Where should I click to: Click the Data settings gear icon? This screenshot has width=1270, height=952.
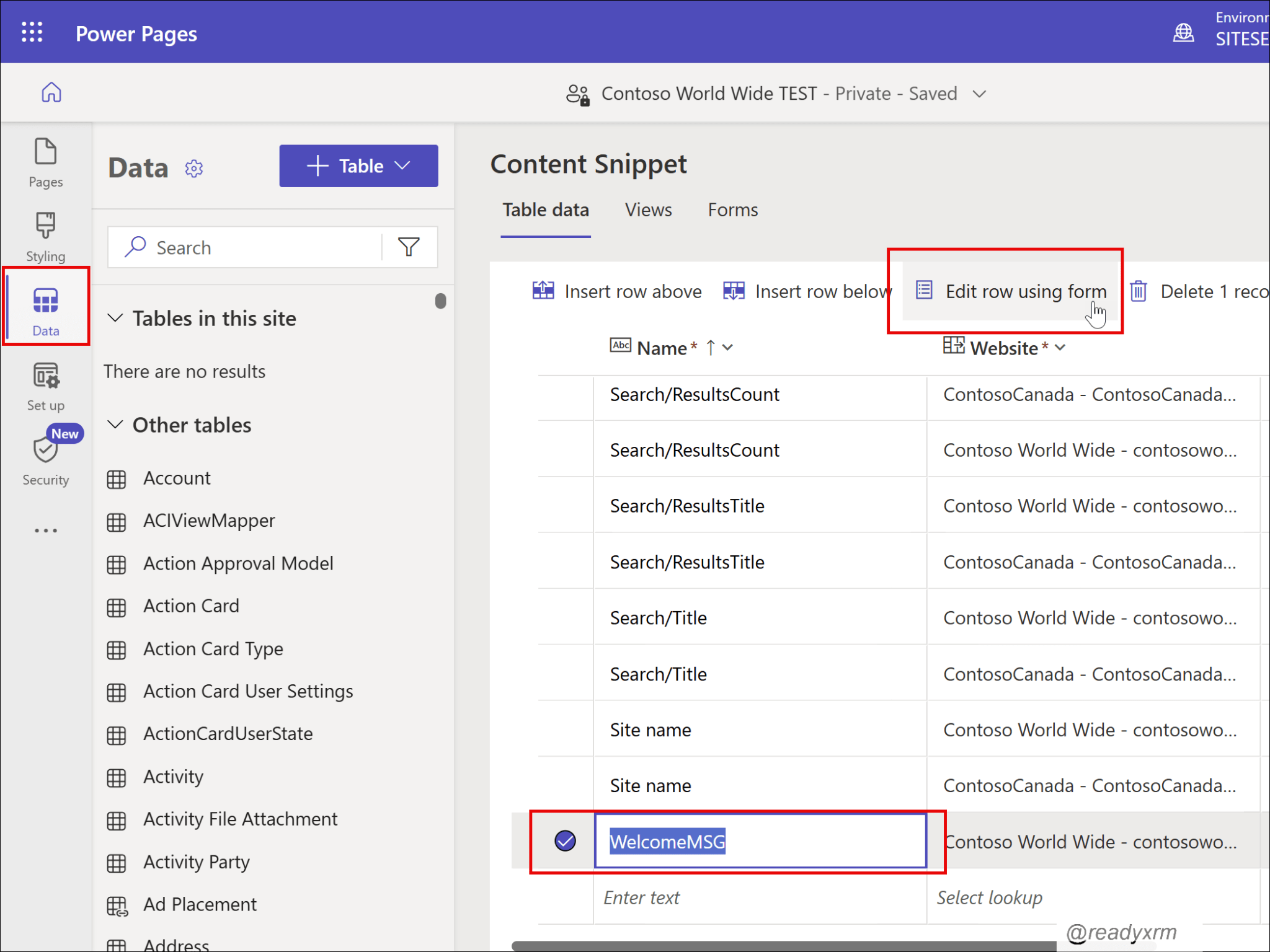point(194,168)
